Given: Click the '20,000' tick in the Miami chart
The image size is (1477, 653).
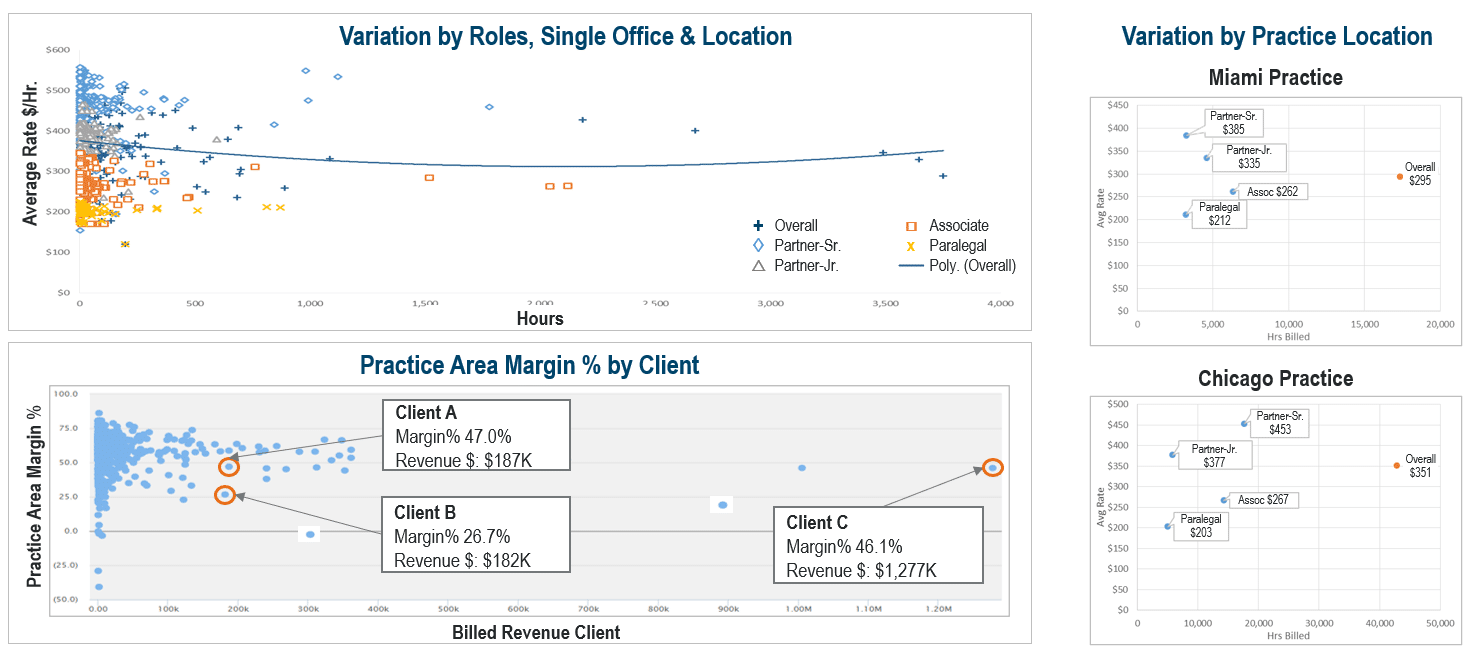Looking at the screenshot, I should (1440, 325).
